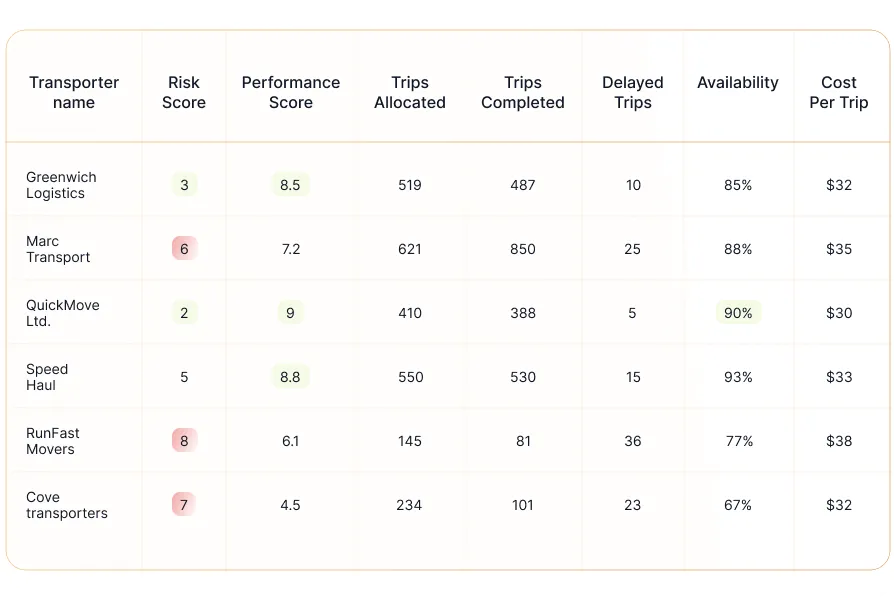This screenshot has height=602, width=894.
Task: Select the 850 trips completed cell
Action: click(523, 249)
